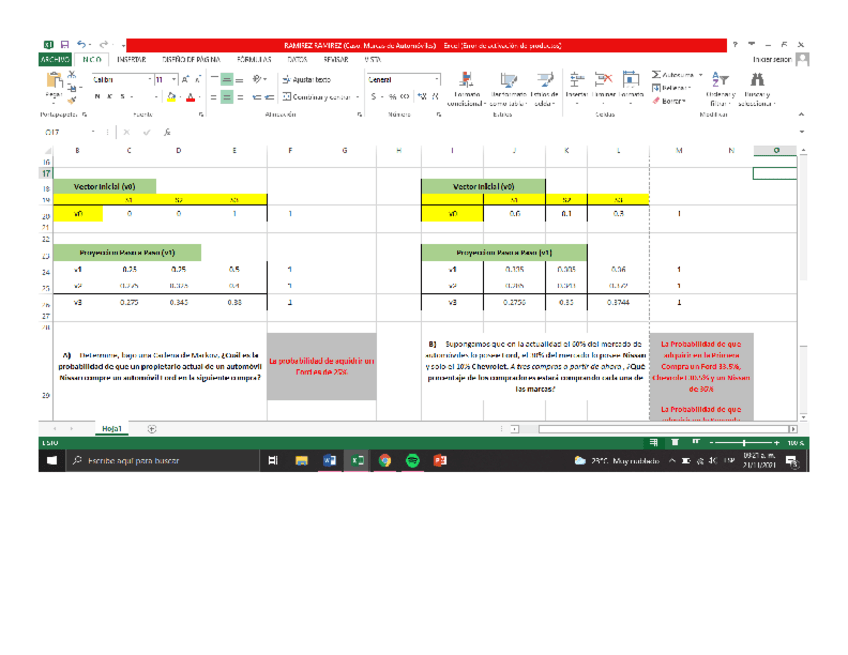Toggle underline (S) formatting
The width and height of the screenshot is (848, 655).
tap(122, 97)
